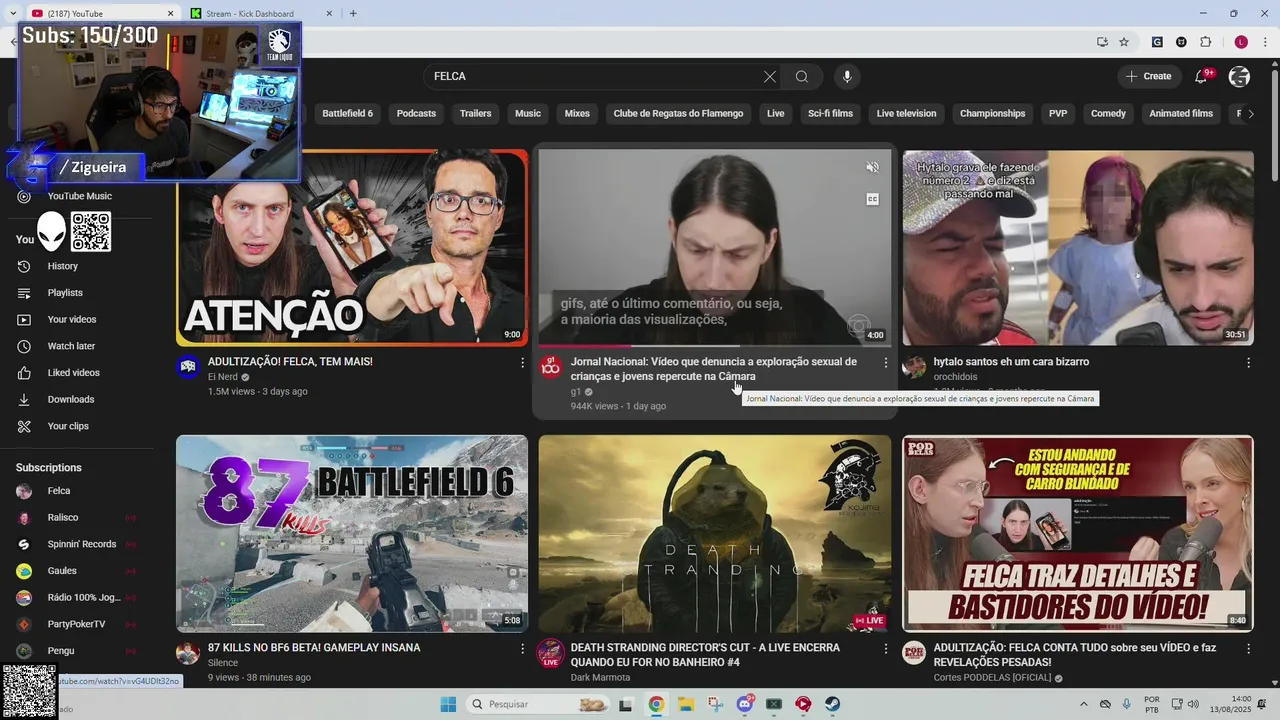Open YouTube notifications bell
This screenshot has width=1280, height=720.
[1202, 77]
